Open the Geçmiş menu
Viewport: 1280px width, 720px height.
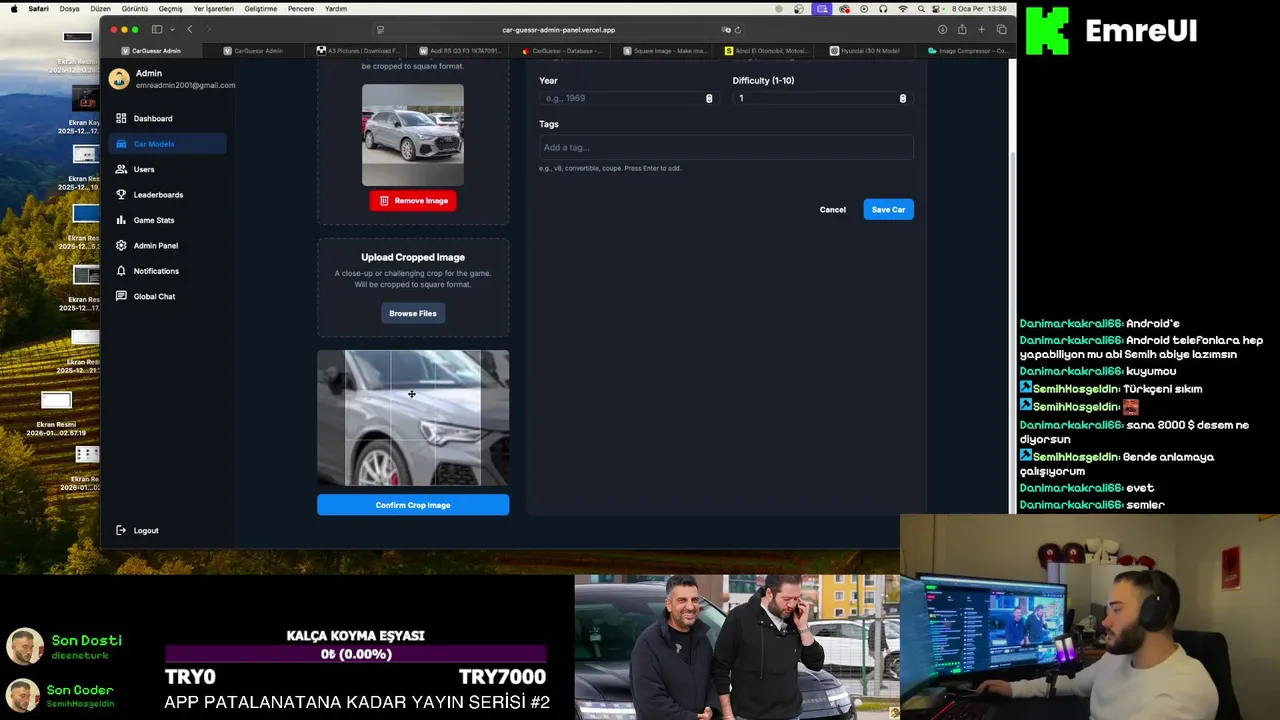(x=171, y=9)
